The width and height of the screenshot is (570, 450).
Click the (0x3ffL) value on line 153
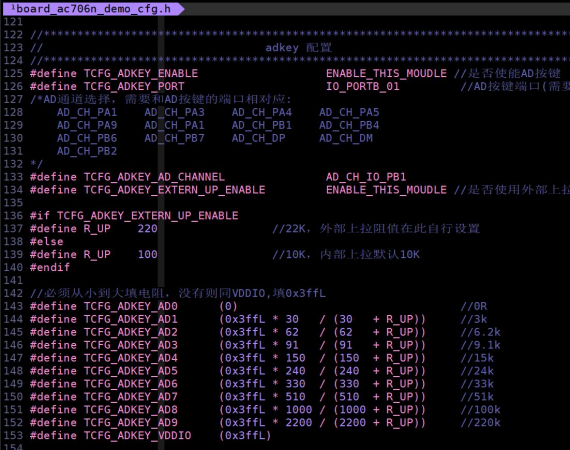click(245, 436)
